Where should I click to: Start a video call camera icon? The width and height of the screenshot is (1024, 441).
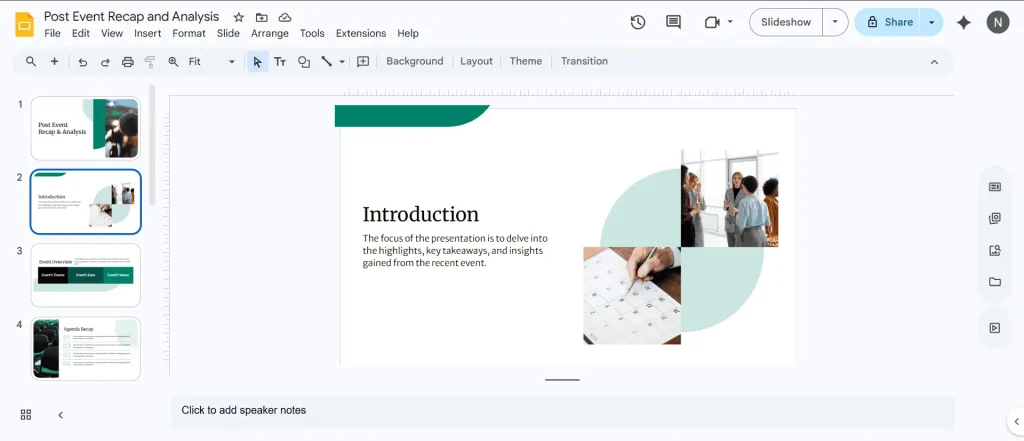[712, 22]
